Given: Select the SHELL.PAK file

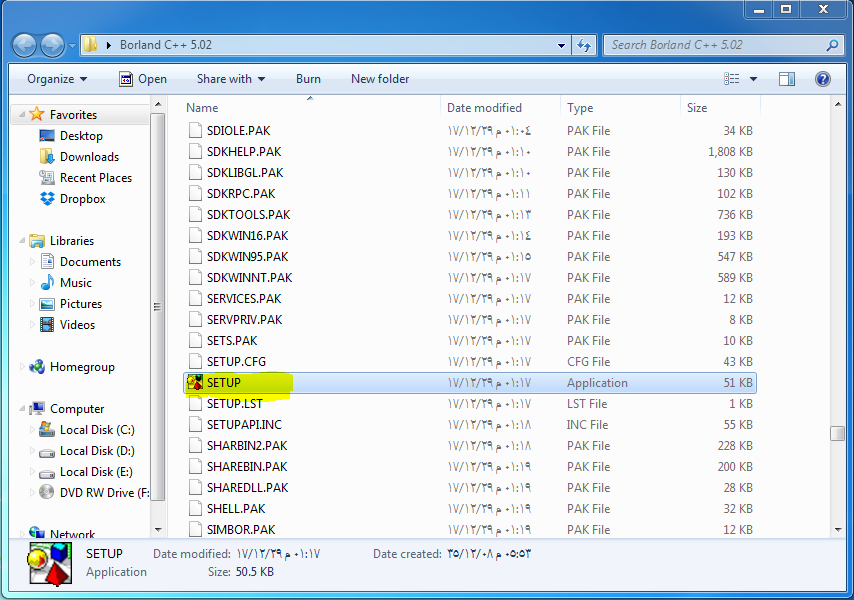Looking at the screenshot, I should 236,509.
